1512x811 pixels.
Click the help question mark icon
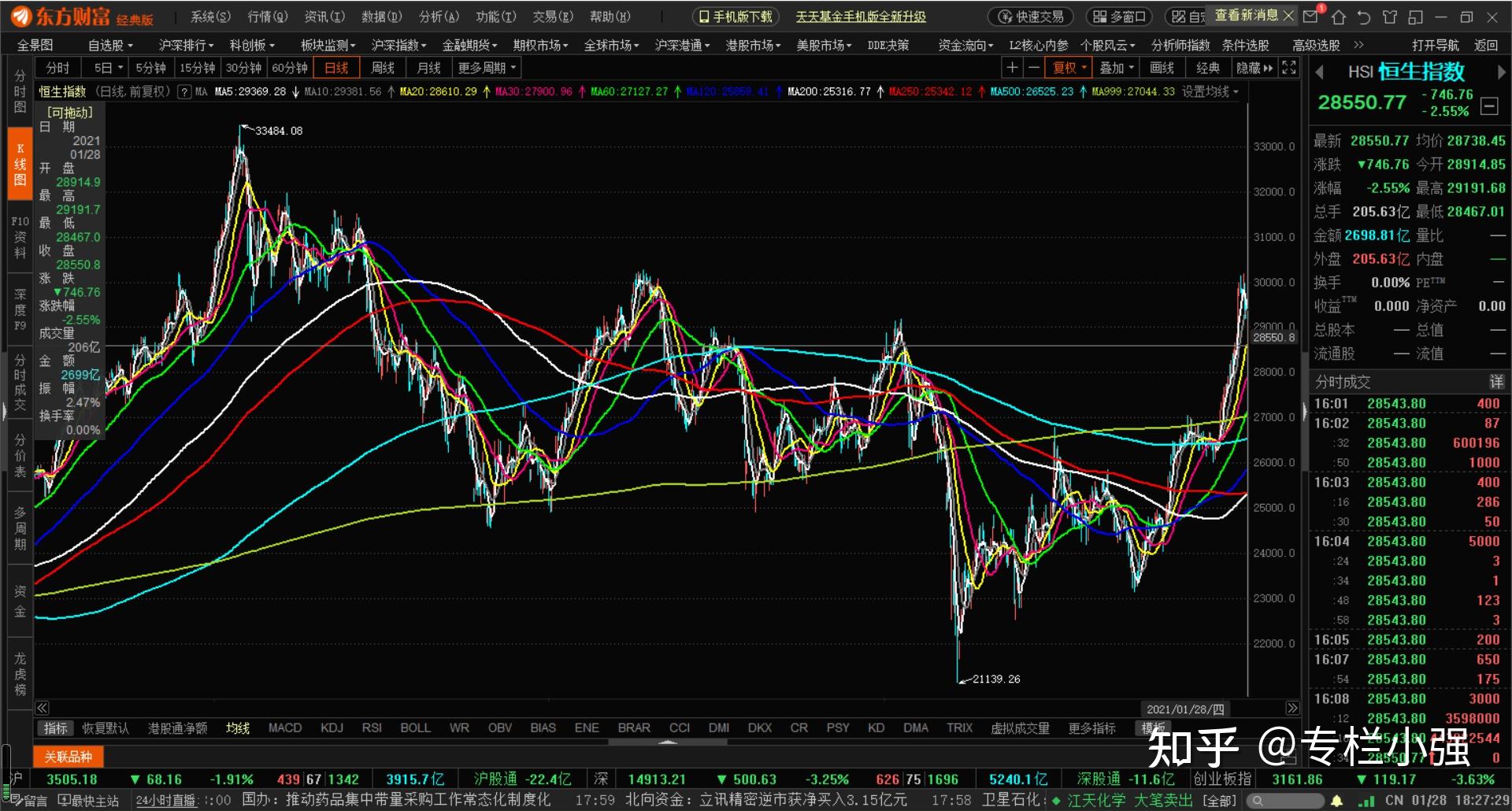[184, 92]
